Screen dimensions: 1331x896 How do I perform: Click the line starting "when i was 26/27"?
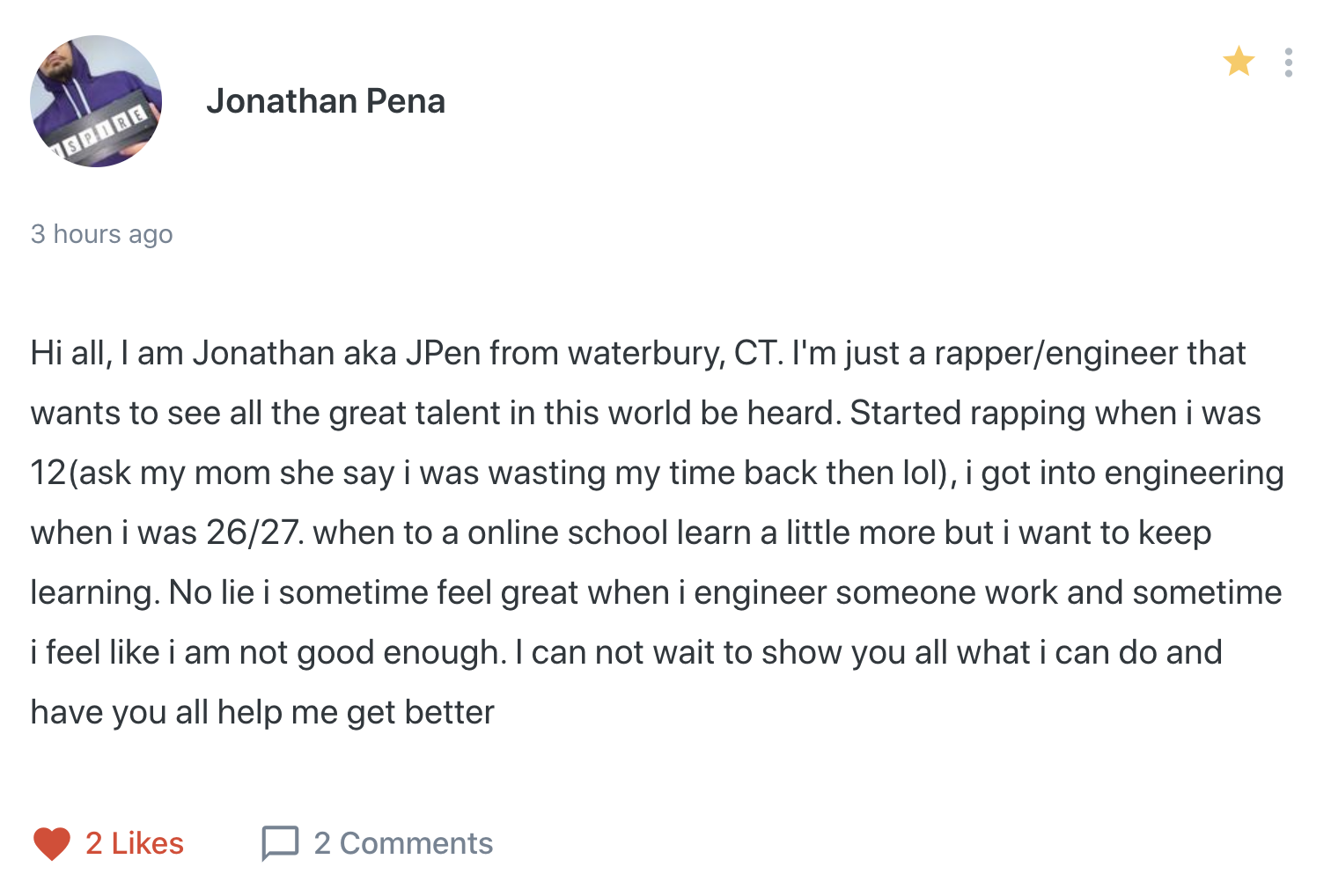pos(621,532)
